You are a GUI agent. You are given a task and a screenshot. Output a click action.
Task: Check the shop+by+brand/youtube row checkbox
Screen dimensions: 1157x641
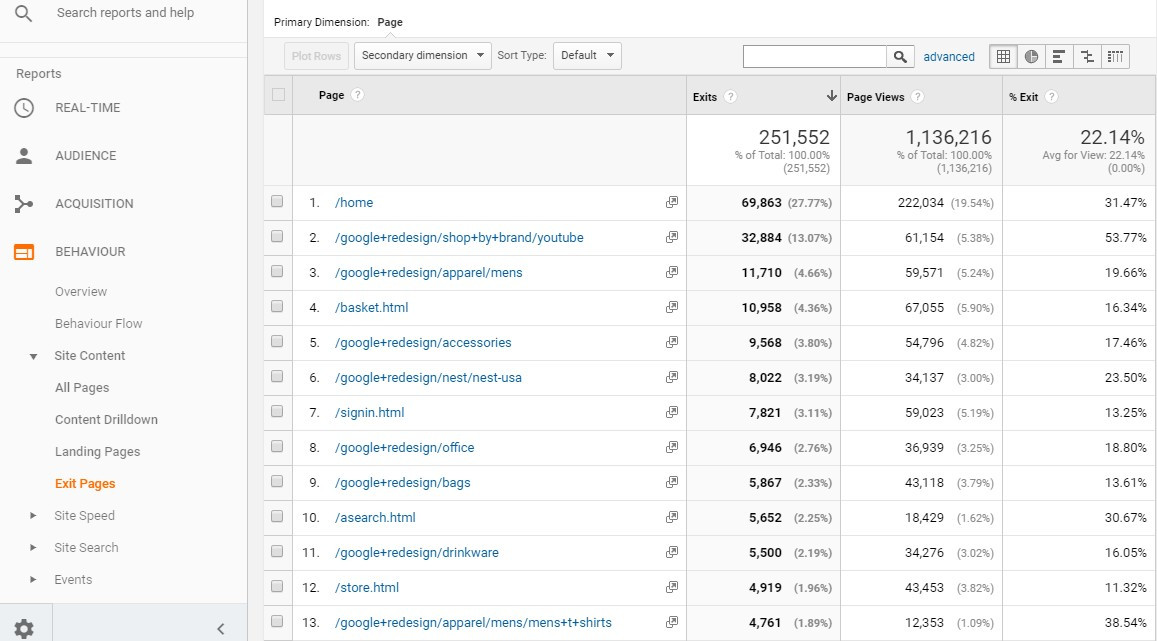click(x=277, y=236)
